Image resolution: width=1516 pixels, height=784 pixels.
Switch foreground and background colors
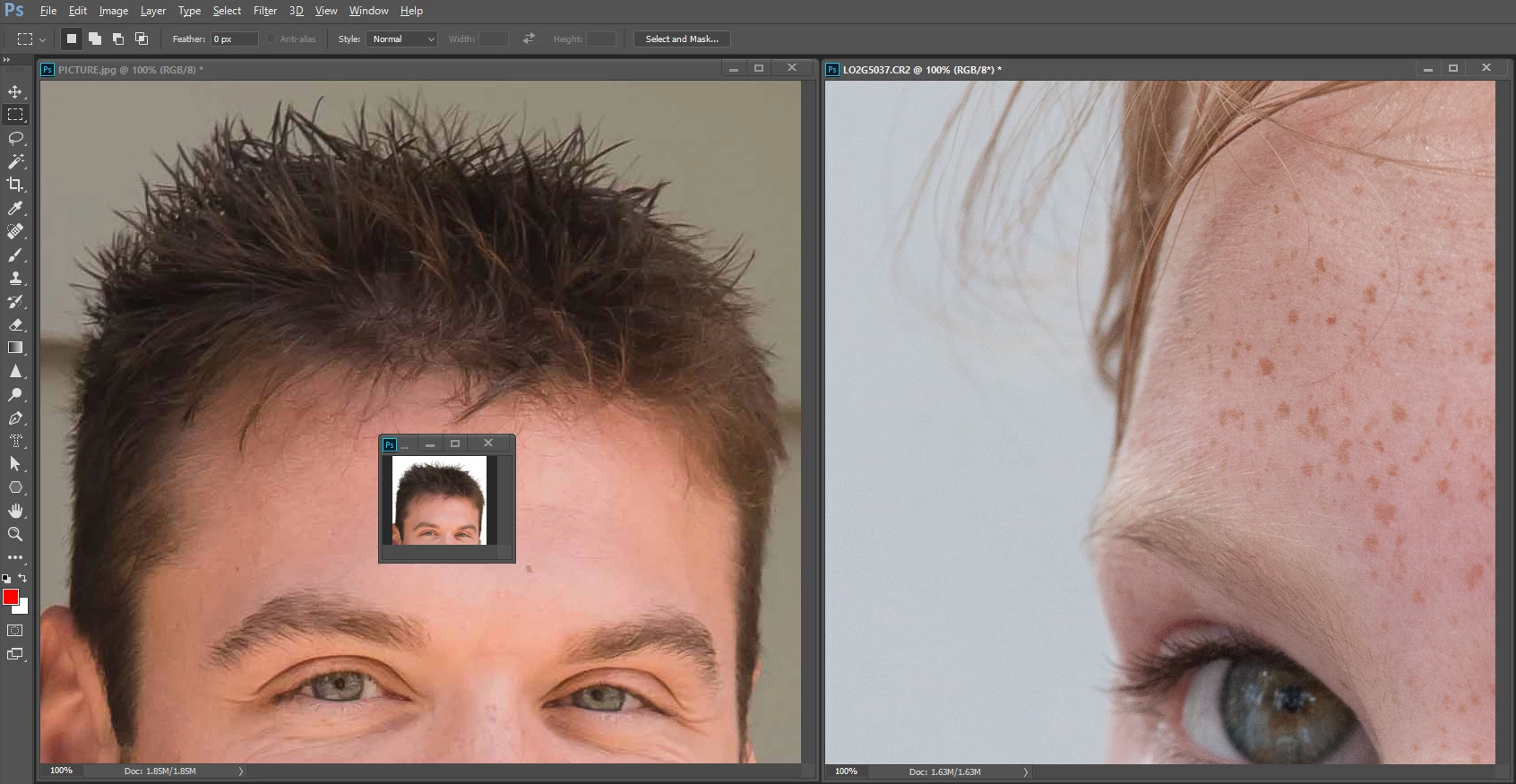click(x=22, y=578)
